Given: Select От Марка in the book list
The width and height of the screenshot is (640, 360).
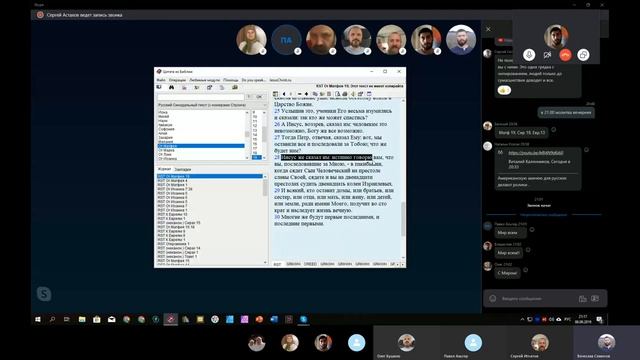Looking at the screenshot, I should pos(166,150).
